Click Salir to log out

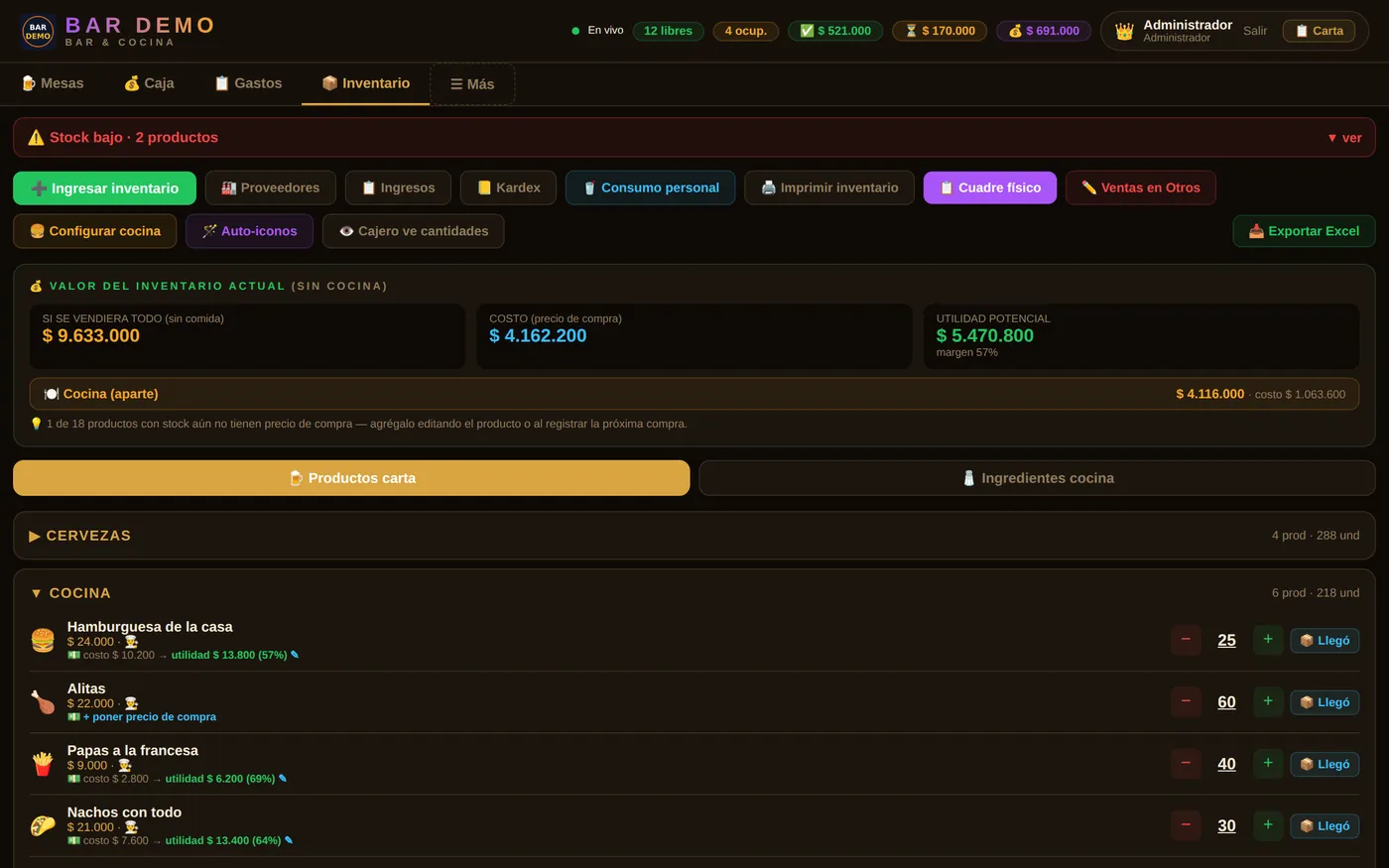point(1255,31)
